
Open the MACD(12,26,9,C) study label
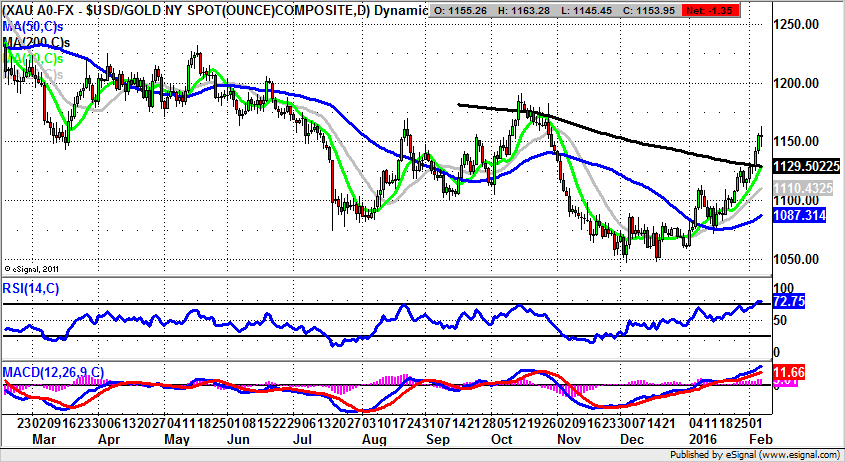[50, 371]
